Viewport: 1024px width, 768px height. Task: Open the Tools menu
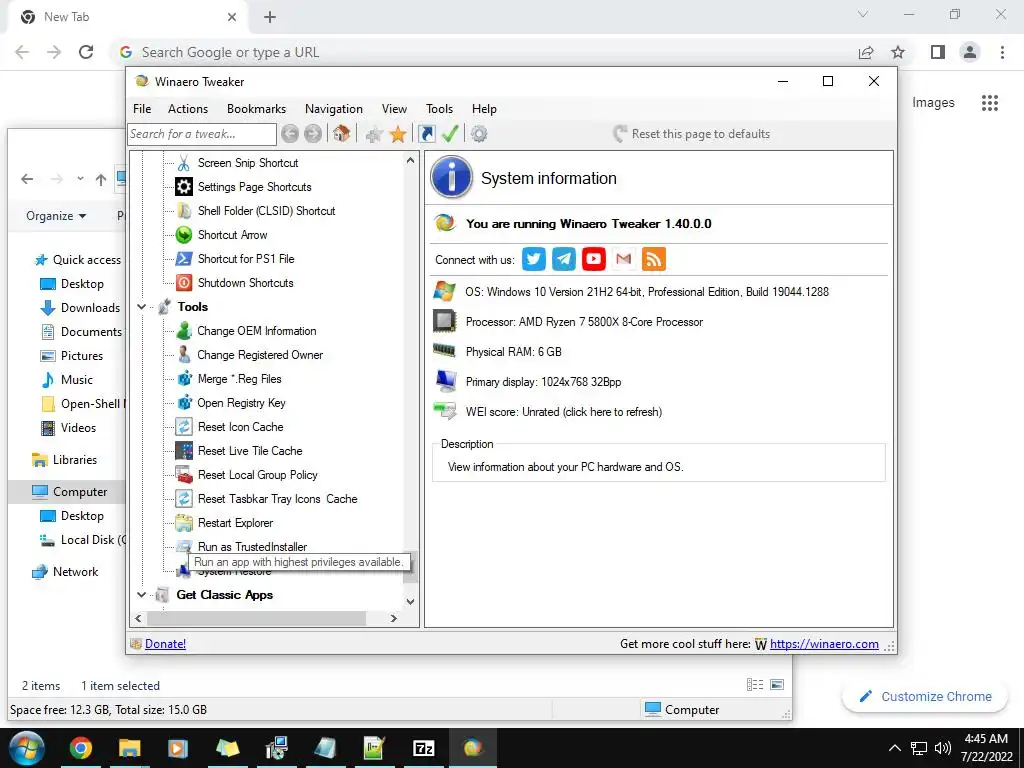[x=439, y=109]
